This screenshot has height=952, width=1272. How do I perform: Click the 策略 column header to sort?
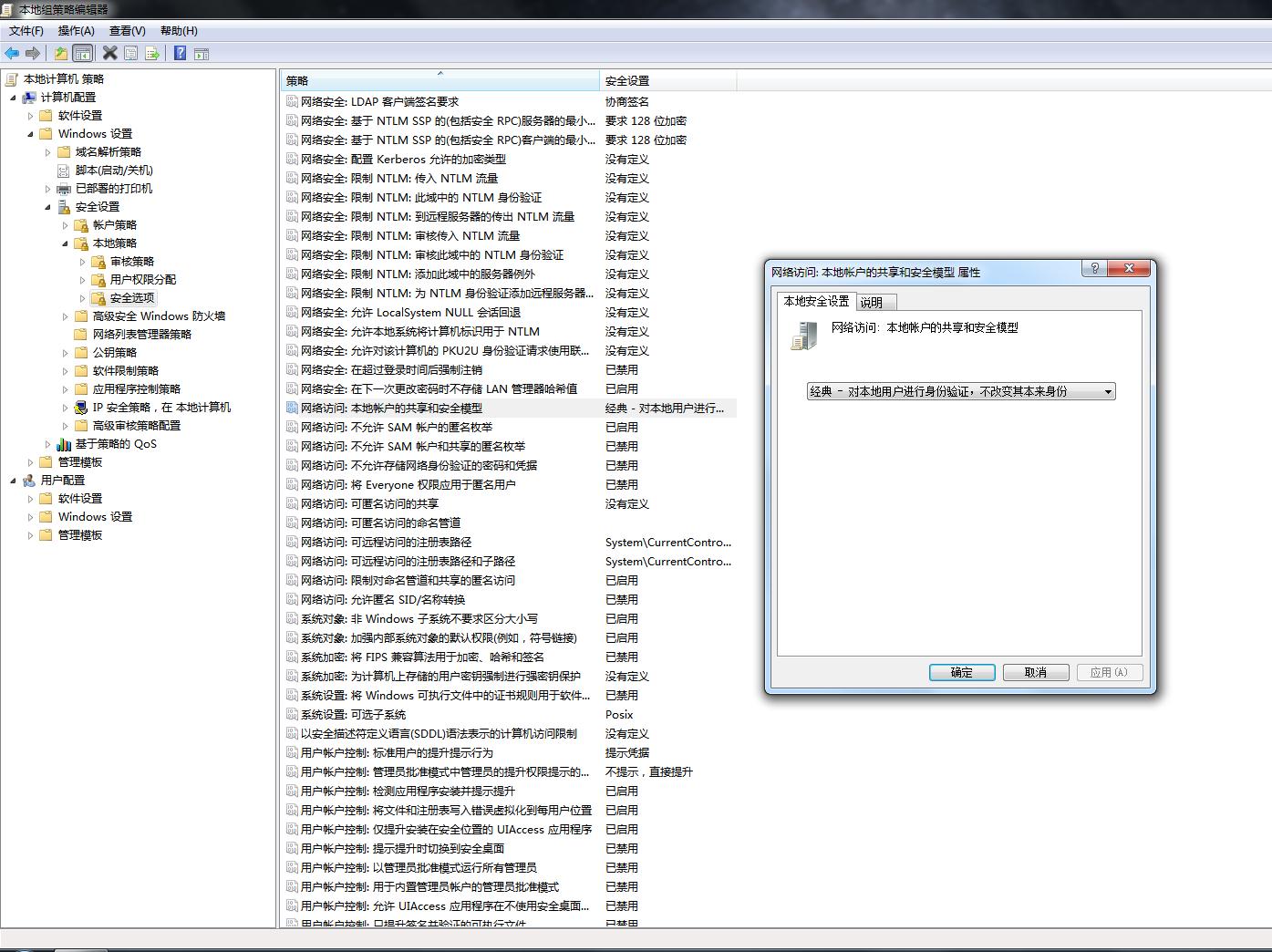pyautogui.click(x=440, y=80)
